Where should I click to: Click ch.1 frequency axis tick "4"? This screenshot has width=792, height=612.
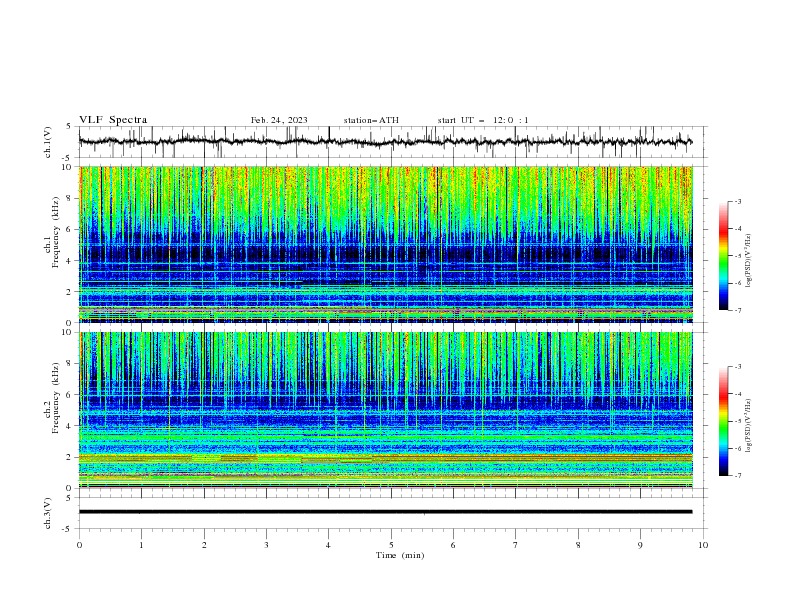point(70,261)
